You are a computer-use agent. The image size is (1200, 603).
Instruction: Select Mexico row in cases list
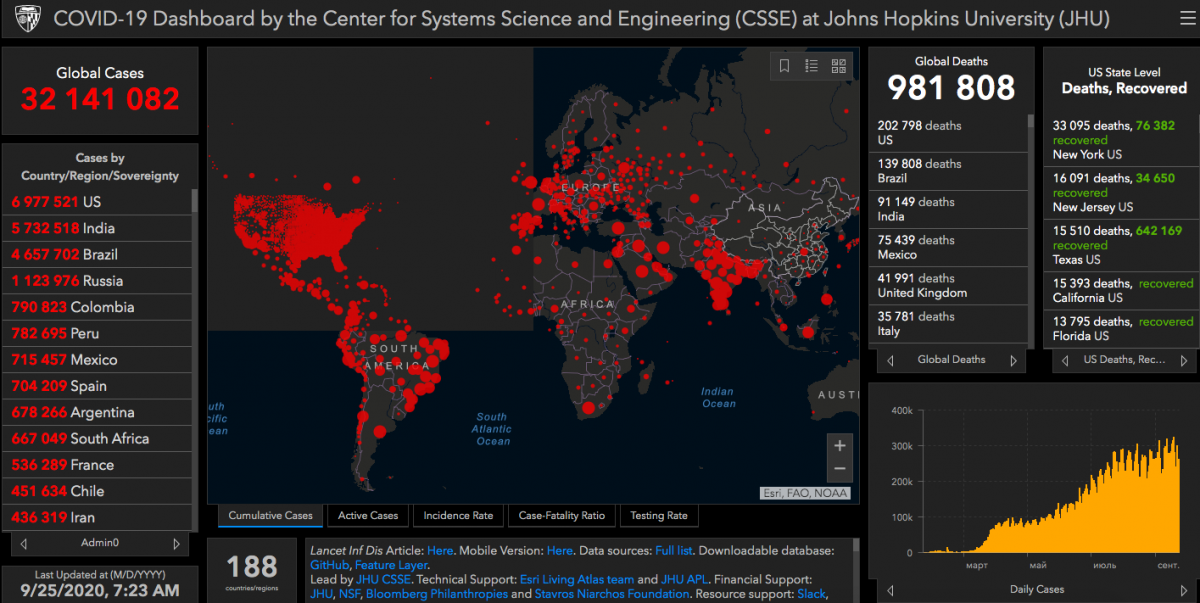coord(98,359)
